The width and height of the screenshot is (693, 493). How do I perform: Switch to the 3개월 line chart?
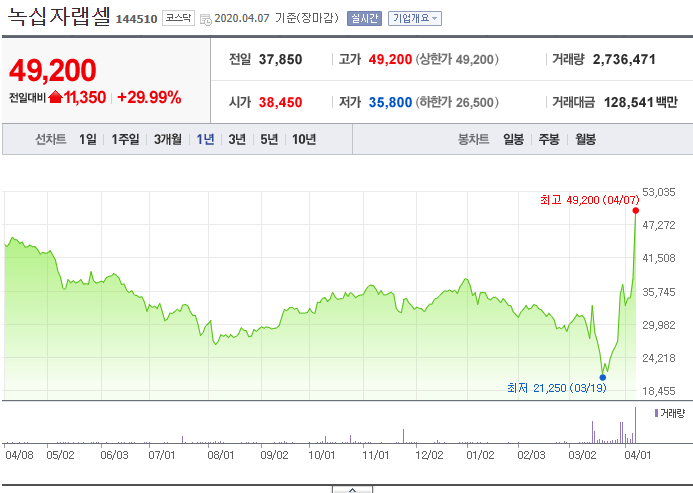point(168,140)
